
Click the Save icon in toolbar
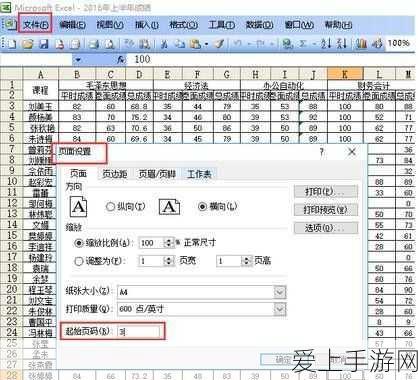[44, 44]
